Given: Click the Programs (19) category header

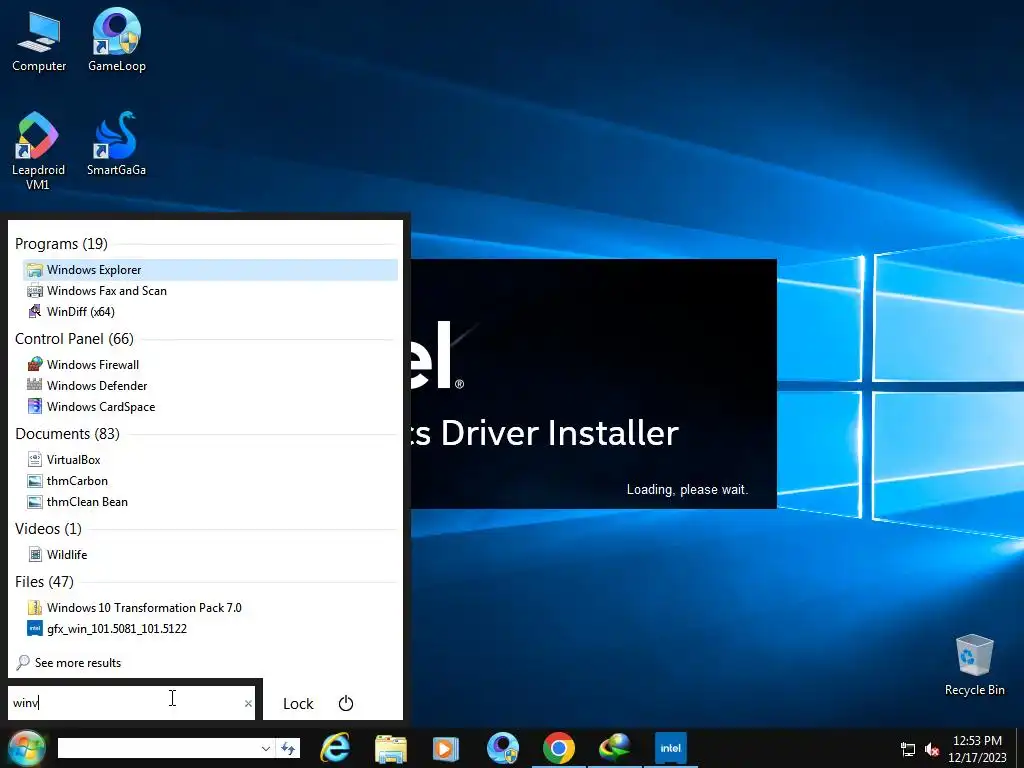Looking at the screenshot, I should tap(61, 244).
